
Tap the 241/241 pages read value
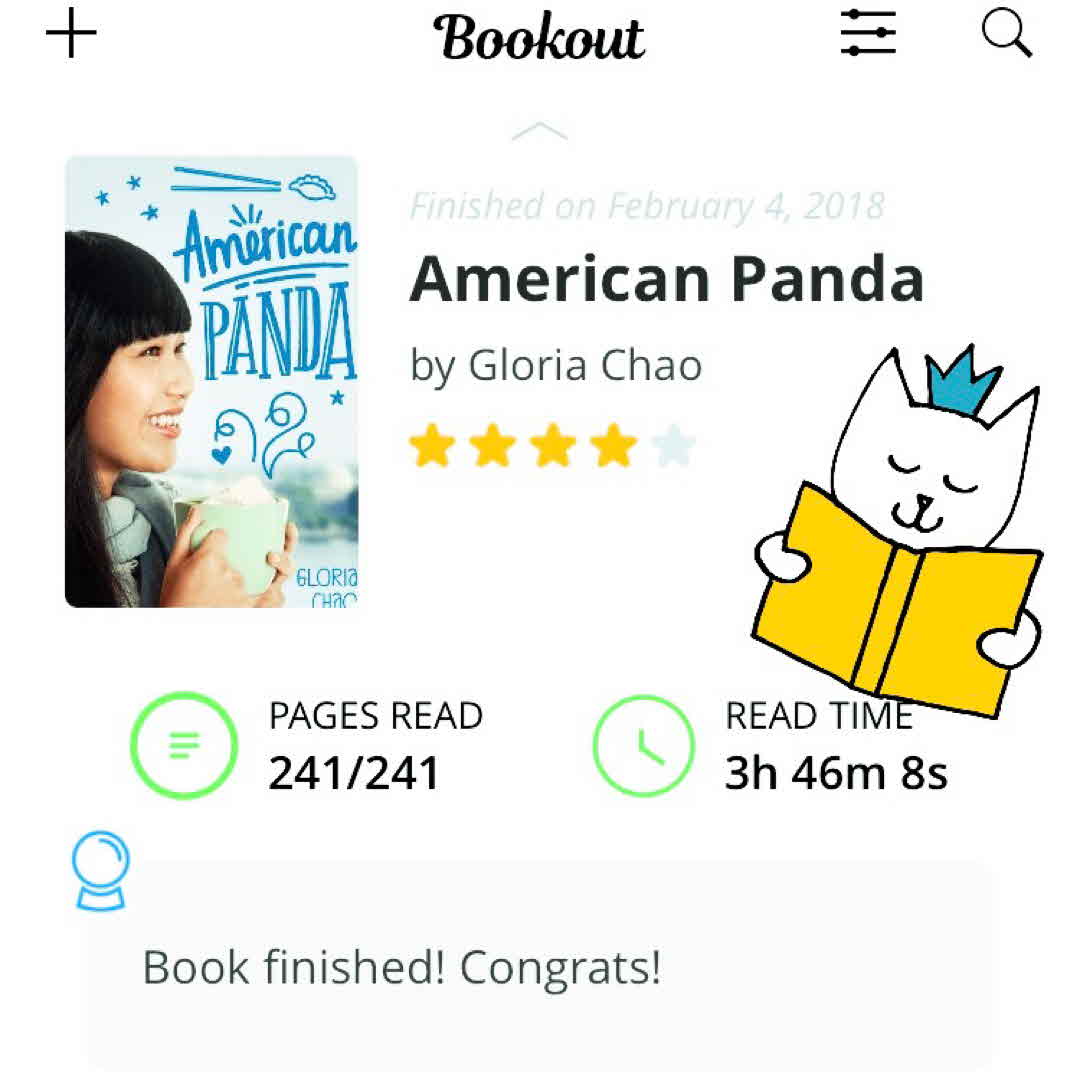click(x=354, y=773)
